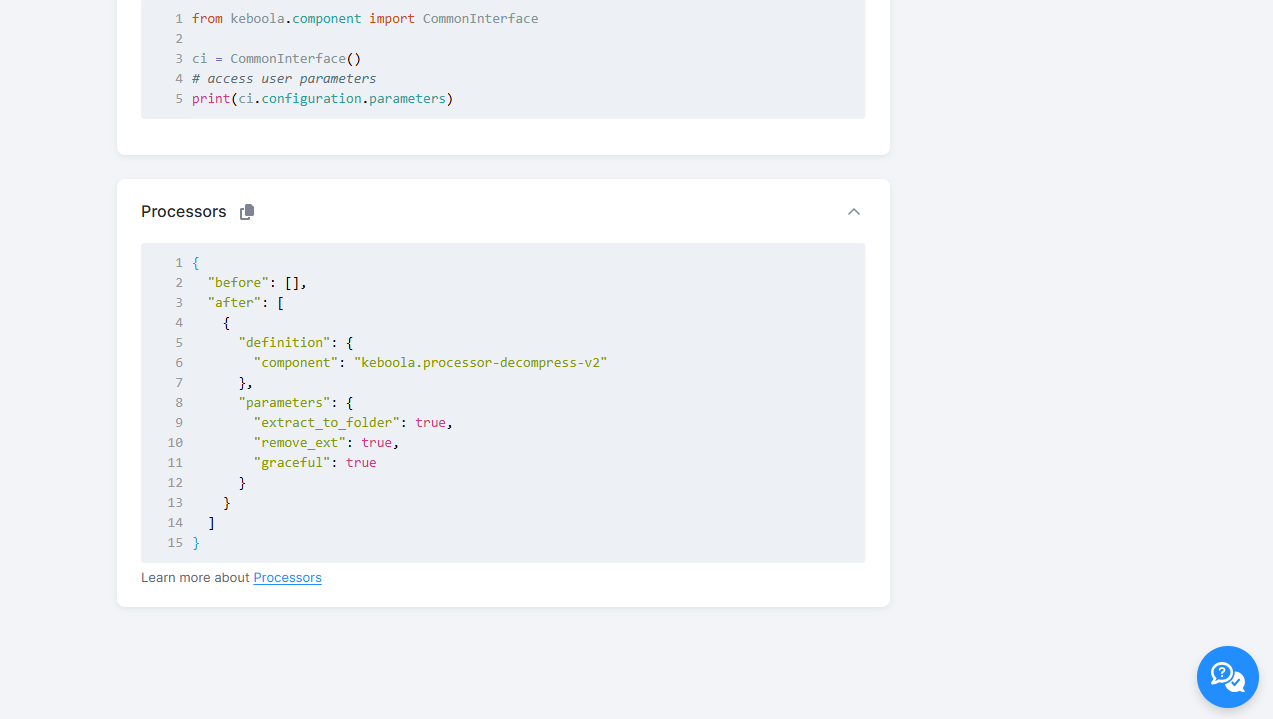Select the print statement in the code snippet
The width and height of the screenshot is (1273, 719).
coord(320,98)
